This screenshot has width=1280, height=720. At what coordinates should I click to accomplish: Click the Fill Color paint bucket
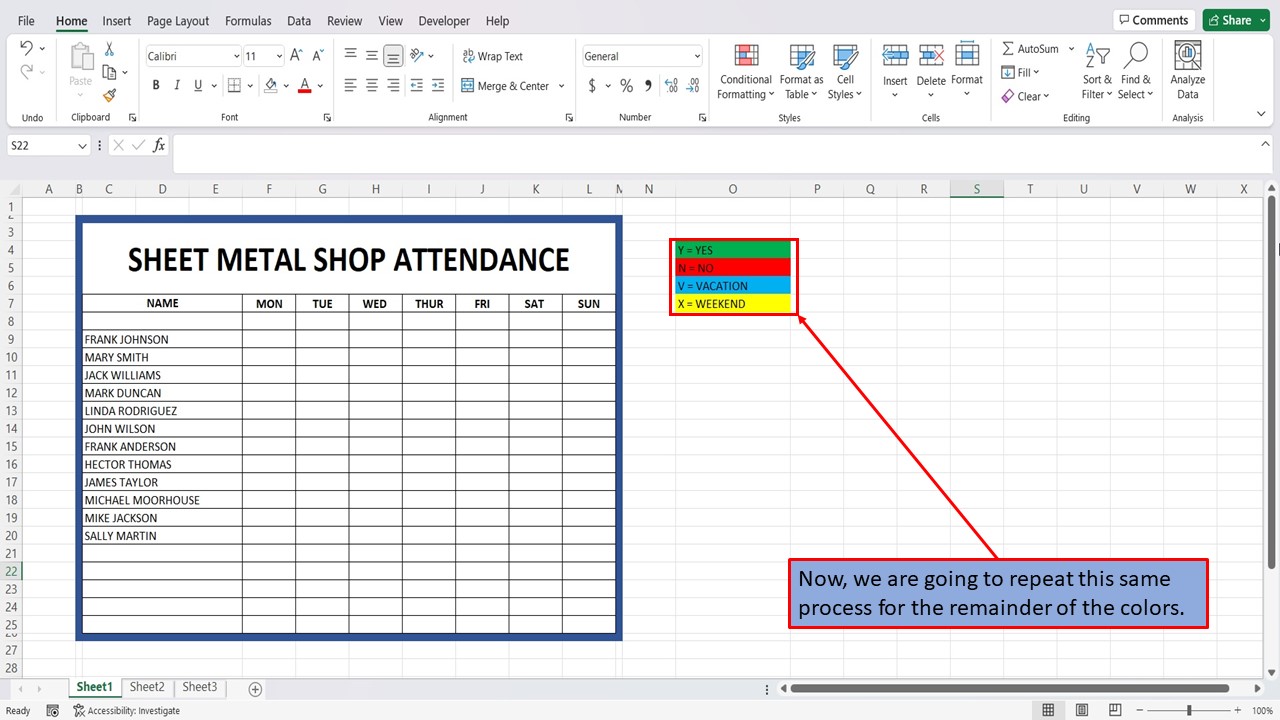[x=271, y=86]
